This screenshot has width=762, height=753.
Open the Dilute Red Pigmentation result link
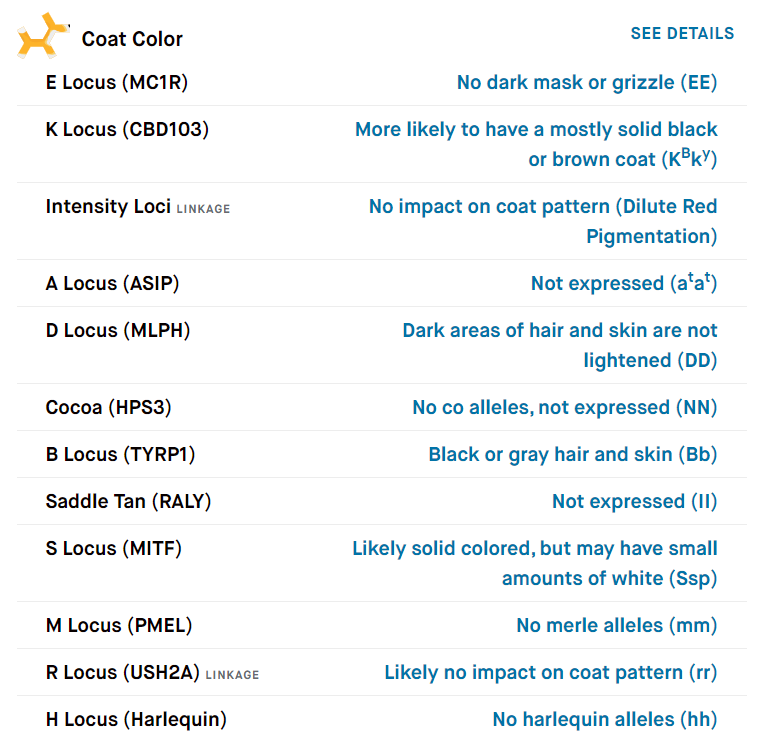543,221
